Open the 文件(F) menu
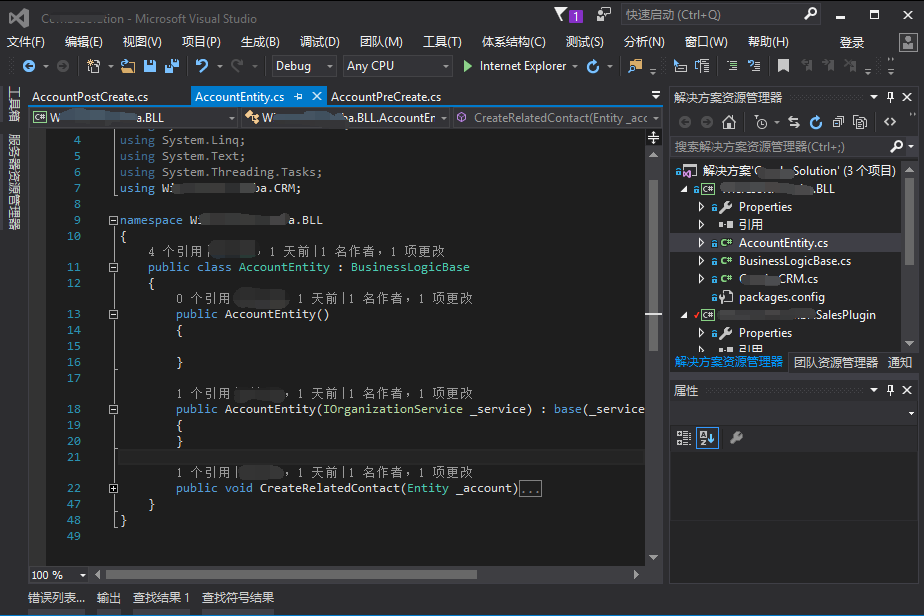 click(26, 42)
